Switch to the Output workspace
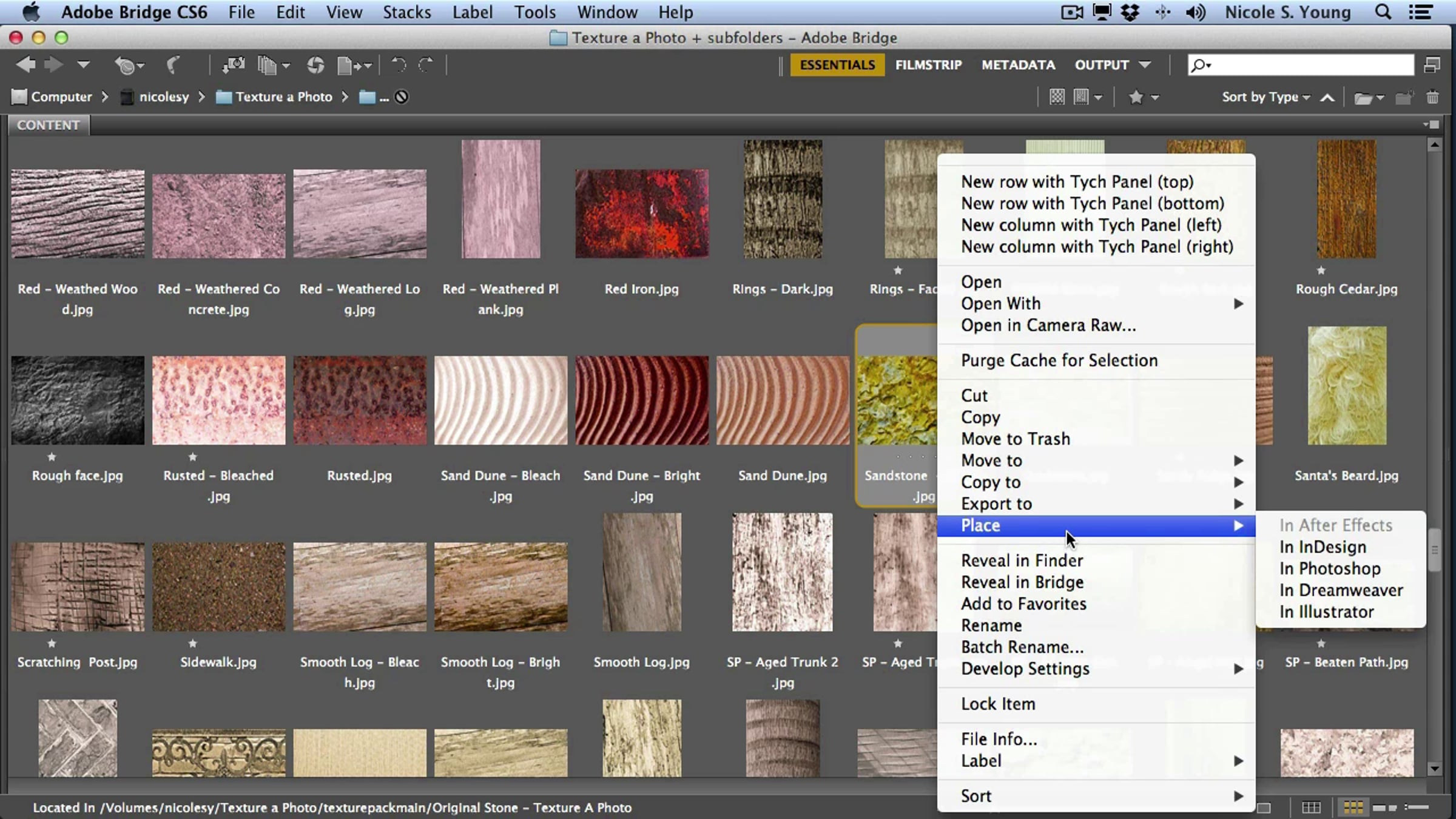 pos(1102,65)
